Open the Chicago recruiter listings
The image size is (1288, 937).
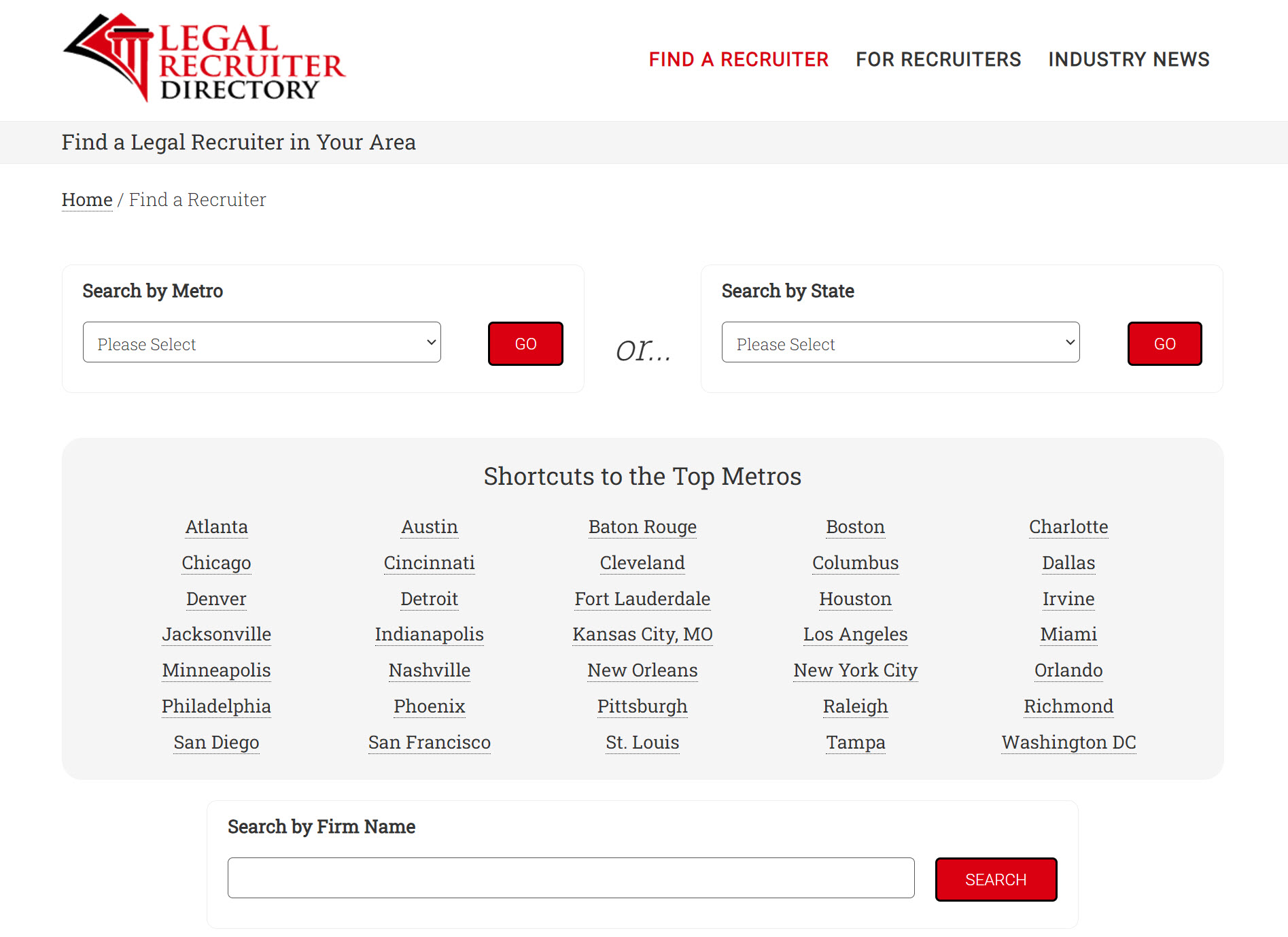click(216, 562)
